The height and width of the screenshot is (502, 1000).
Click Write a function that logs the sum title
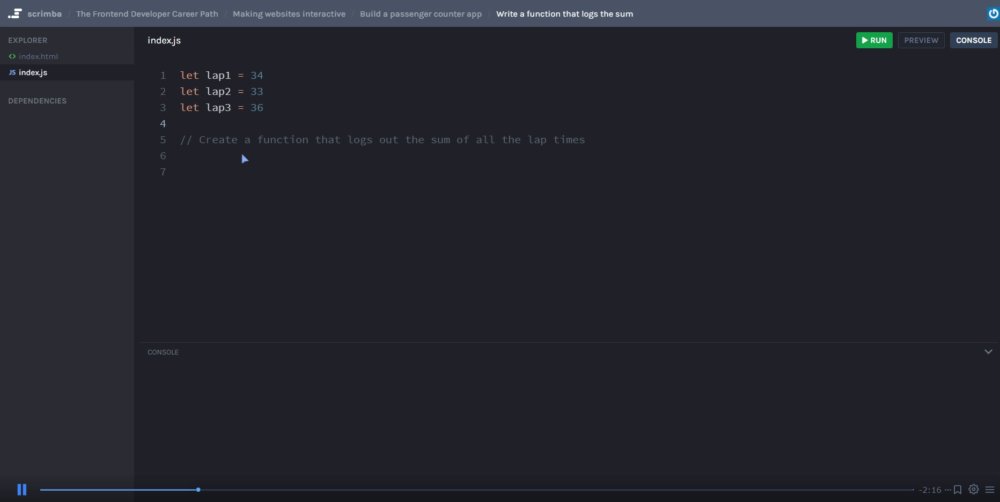pos(564,13)
